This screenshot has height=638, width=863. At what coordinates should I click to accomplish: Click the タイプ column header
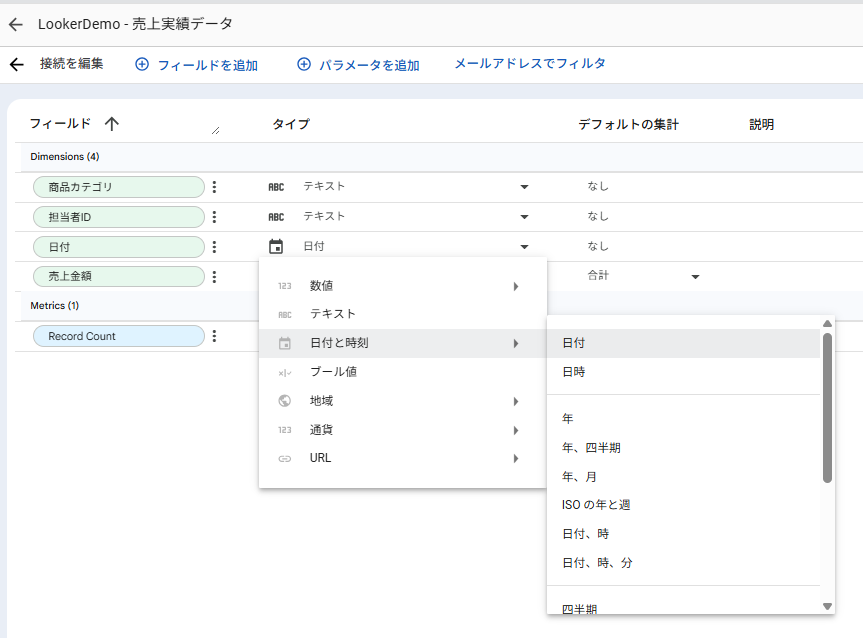point(291,124)
